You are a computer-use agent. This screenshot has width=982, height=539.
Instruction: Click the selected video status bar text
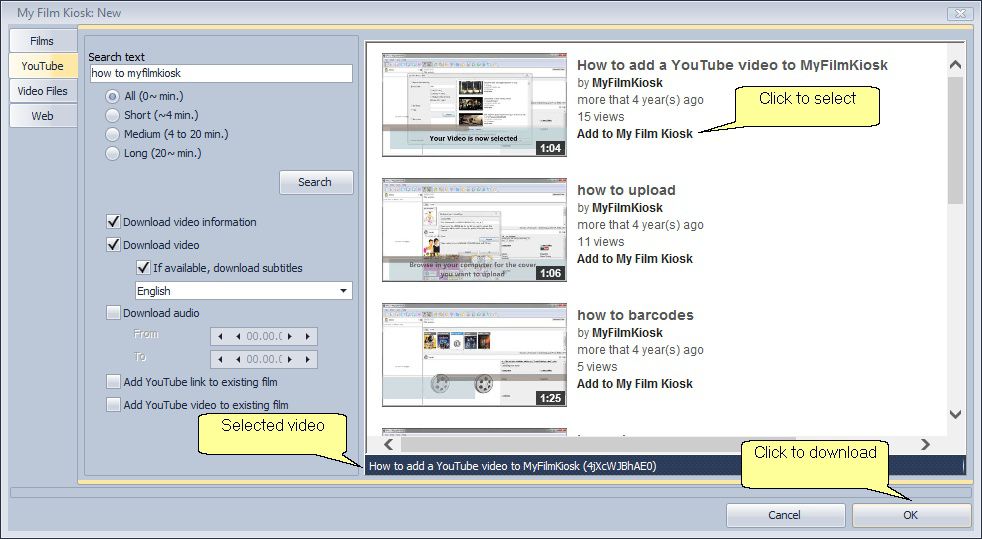512,466
